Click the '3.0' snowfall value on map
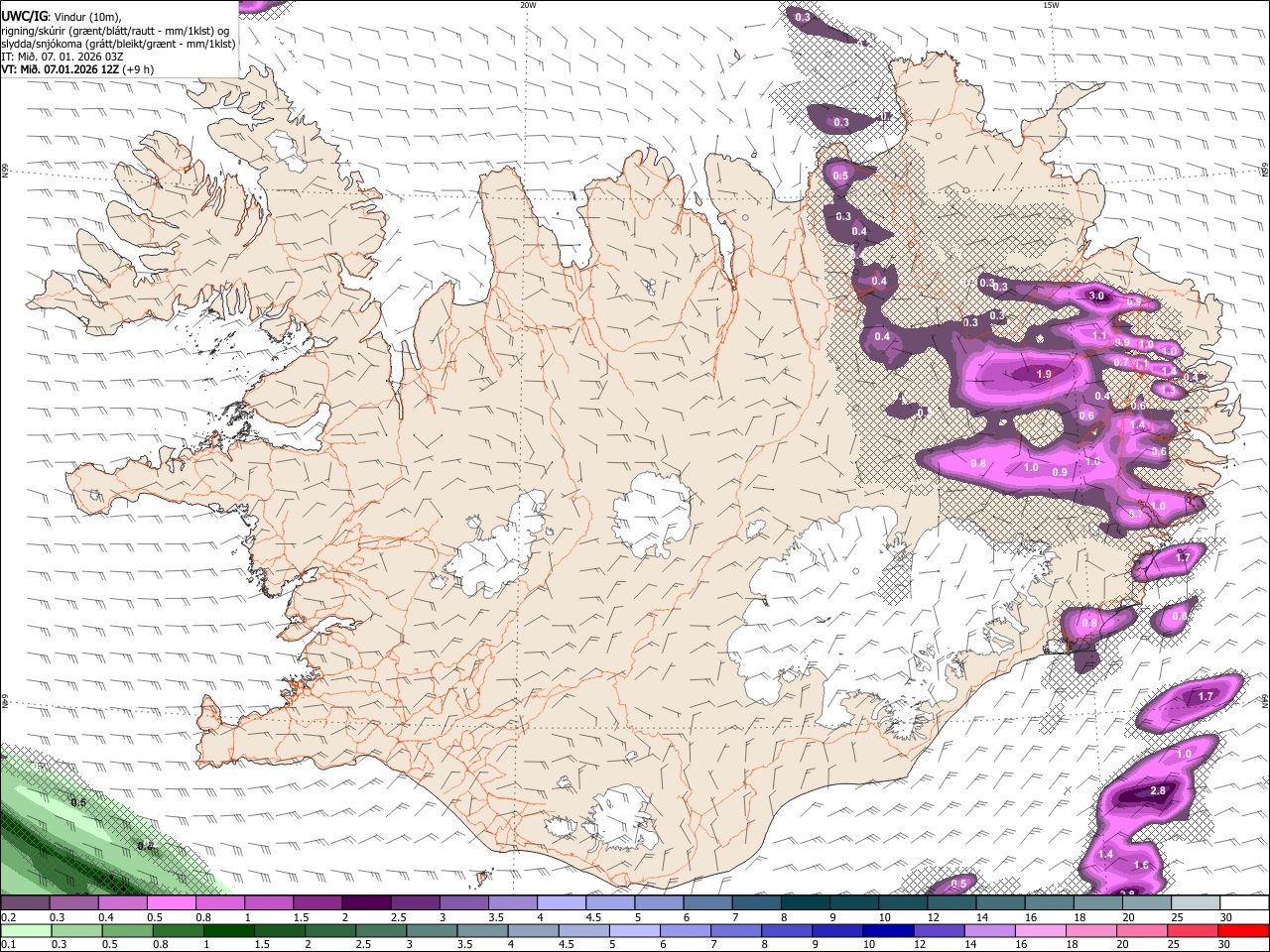1270x952 pixels. click(1096, 296)
